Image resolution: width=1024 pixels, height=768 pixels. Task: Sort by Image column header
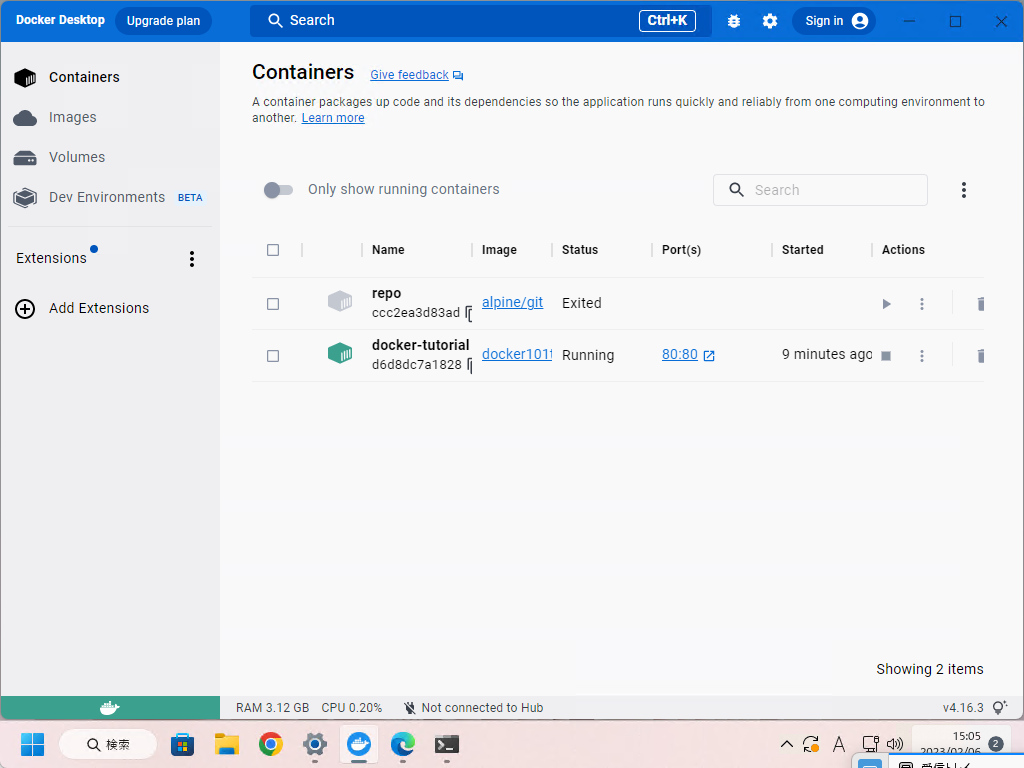(499, 250)
